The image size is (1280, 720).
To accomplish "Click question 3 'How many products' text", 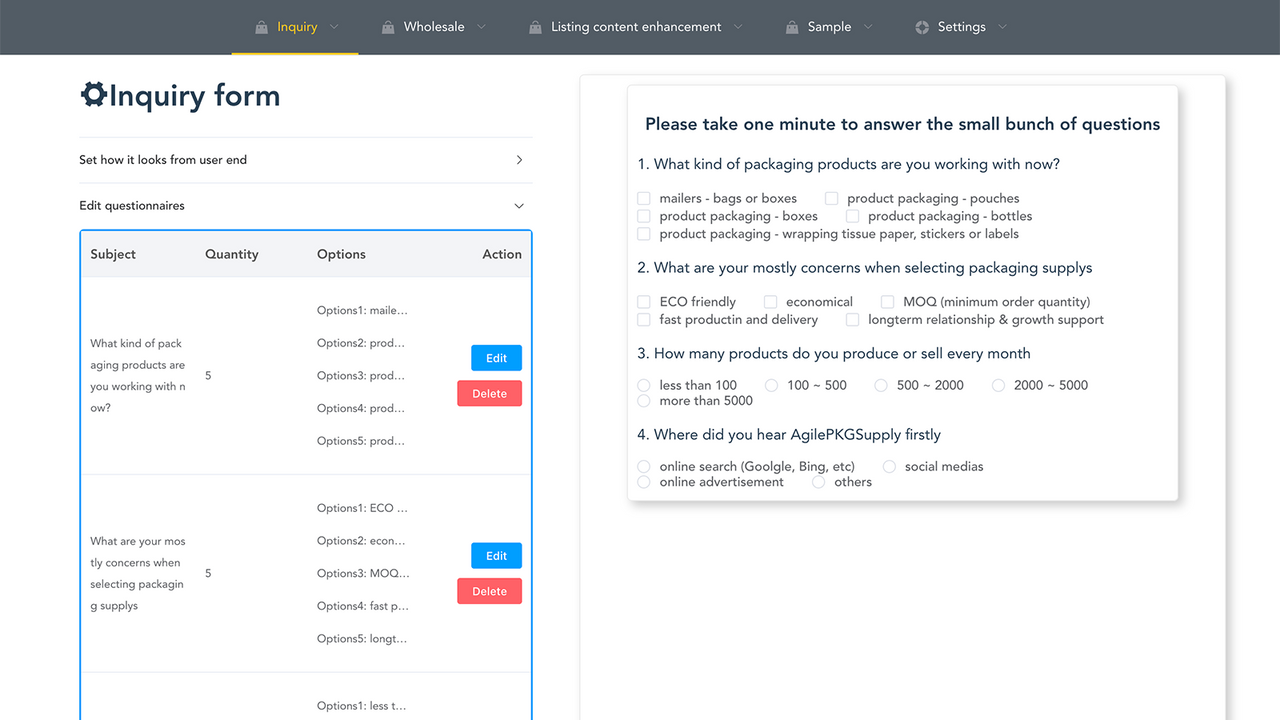I will [834, 353].
